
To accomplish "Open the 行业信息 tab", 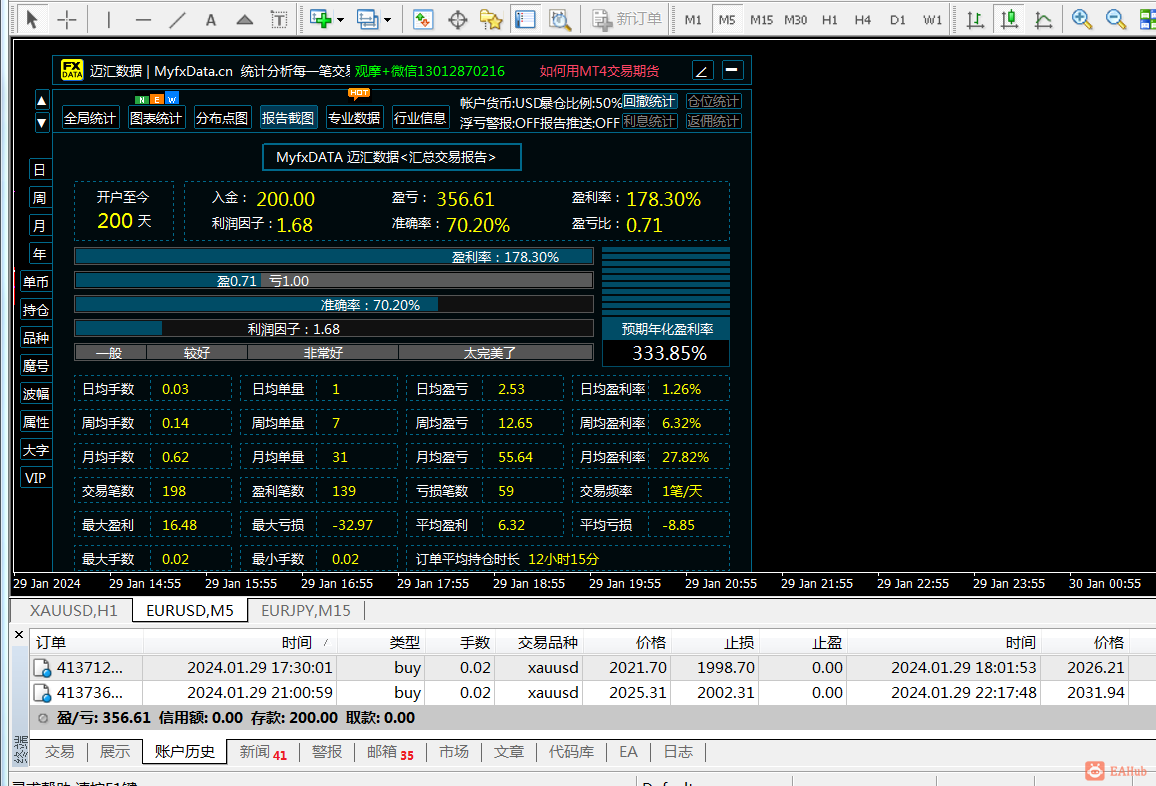I will point(420,118).
